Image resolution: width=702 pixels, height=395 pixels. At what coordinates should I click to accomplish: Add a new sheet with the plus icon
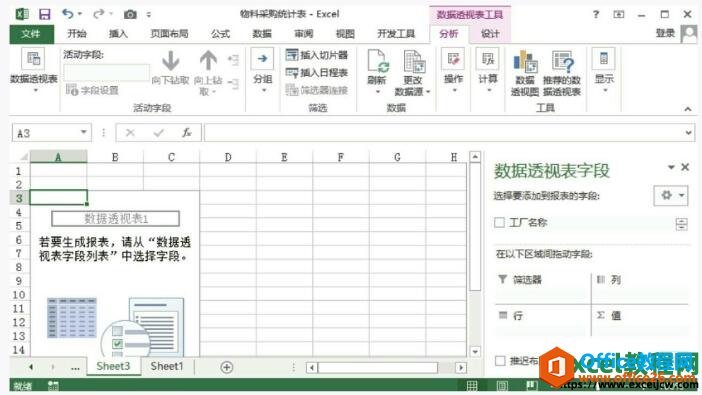click(227, 367)
